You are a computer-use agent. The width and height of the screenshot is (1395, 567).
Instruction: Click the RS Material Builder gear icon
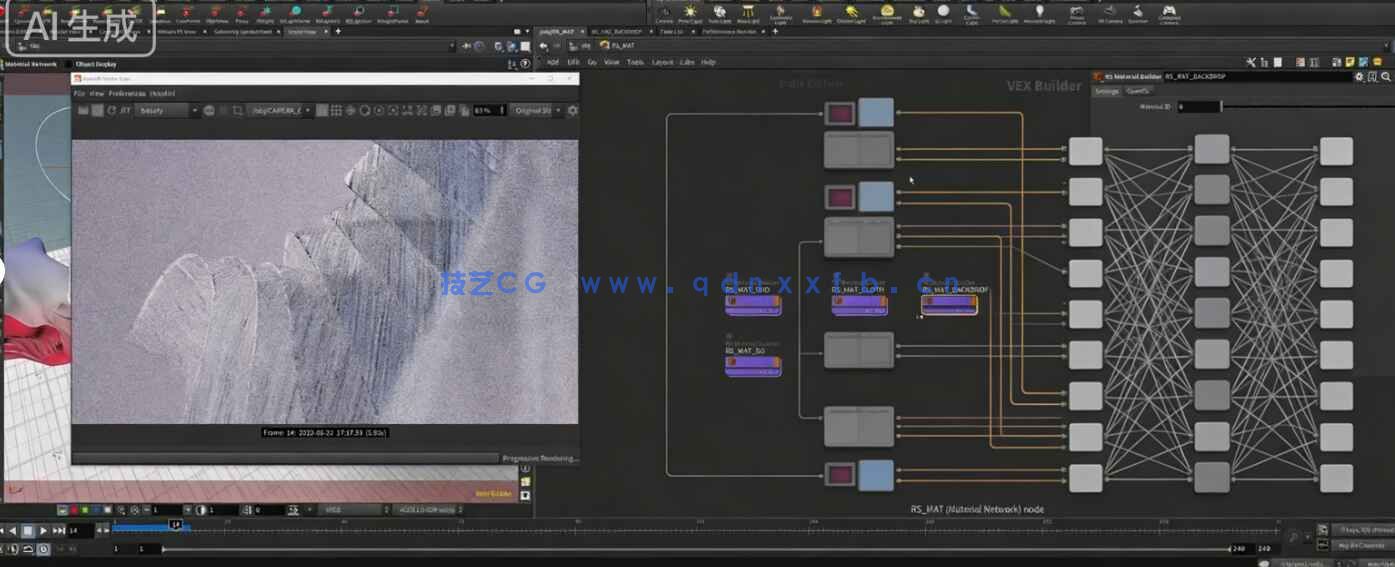(x=1357, y=76)
